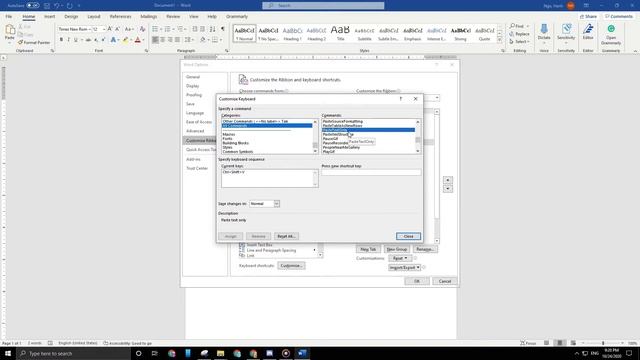The image size is (640, 360).
Task: Click the Reset All button
Action: point(286,236)
